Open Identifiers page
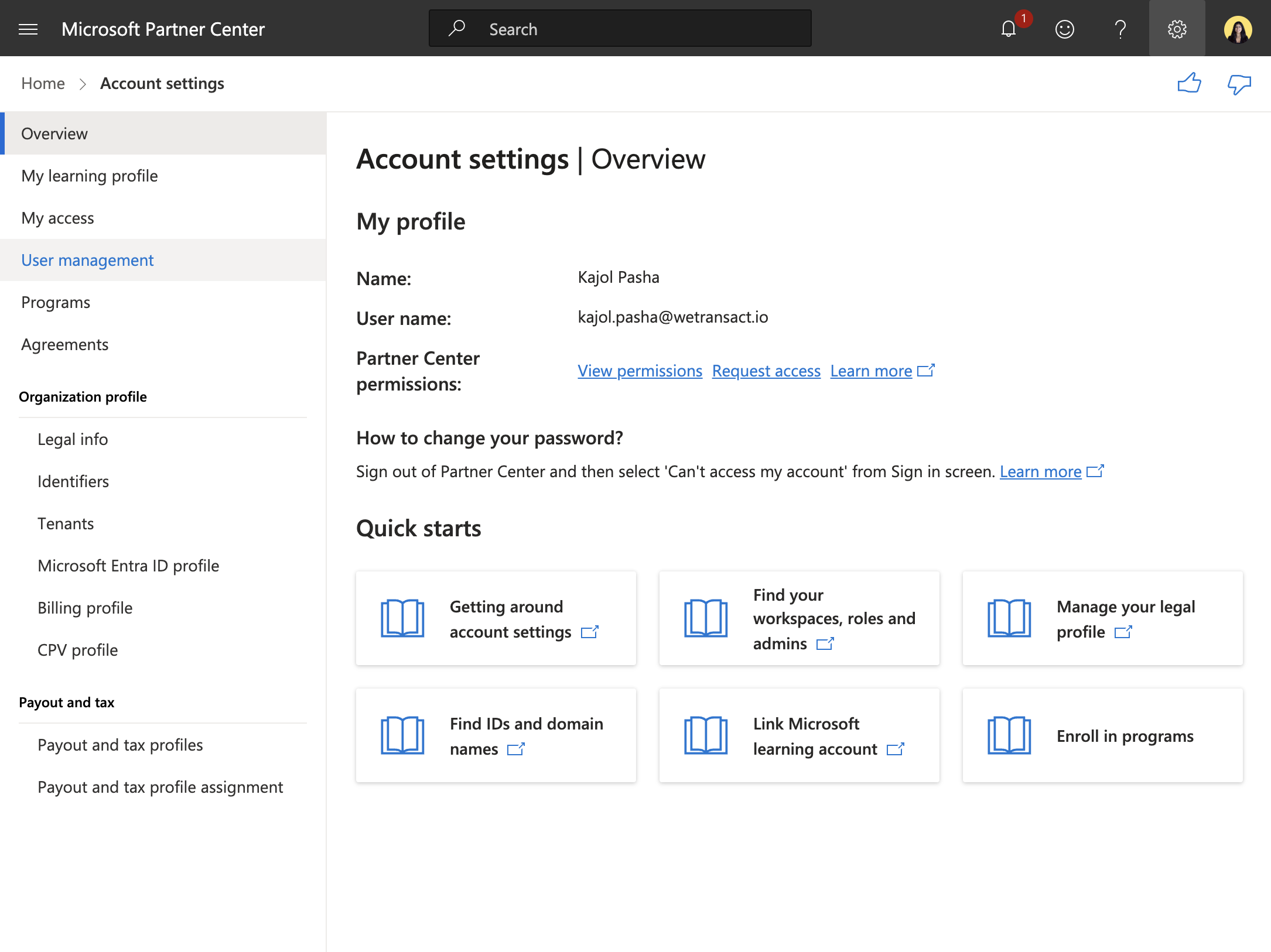Viewport: 1271px width, 952px height. pyautogui.click(x=163, y=481)
